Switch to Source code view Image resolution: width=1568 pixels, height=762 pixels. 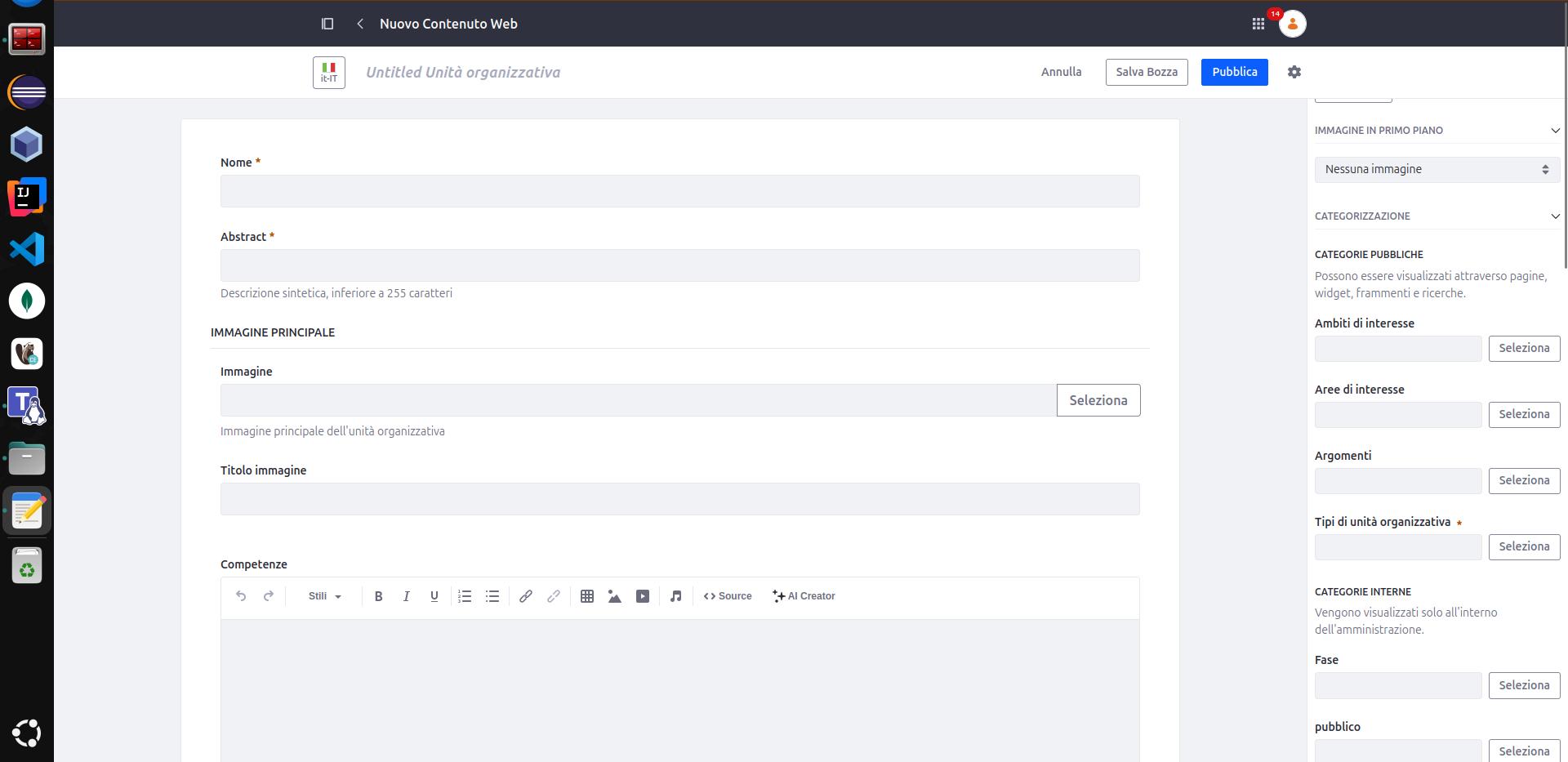[728, 596]
